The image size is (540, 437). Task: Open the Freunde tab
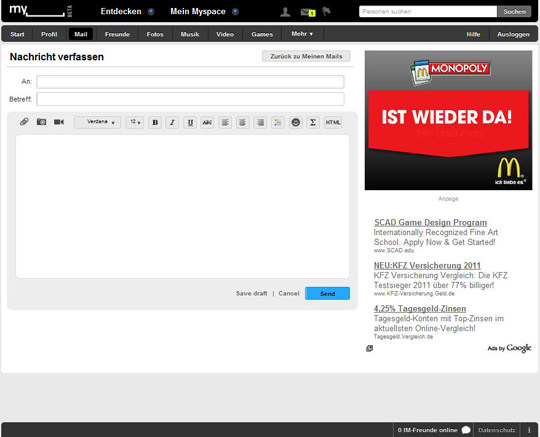(117, 34)
